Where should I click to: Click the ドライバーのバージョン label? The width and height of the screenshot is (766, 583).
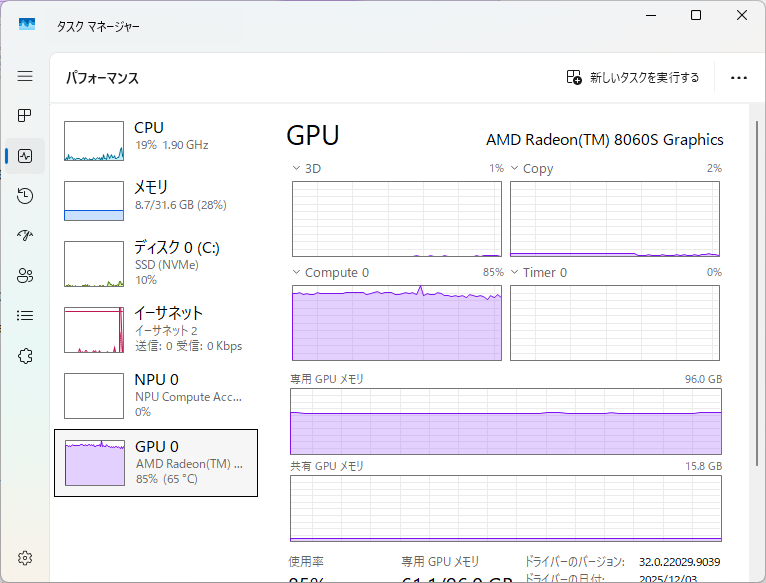coord(574,562)
